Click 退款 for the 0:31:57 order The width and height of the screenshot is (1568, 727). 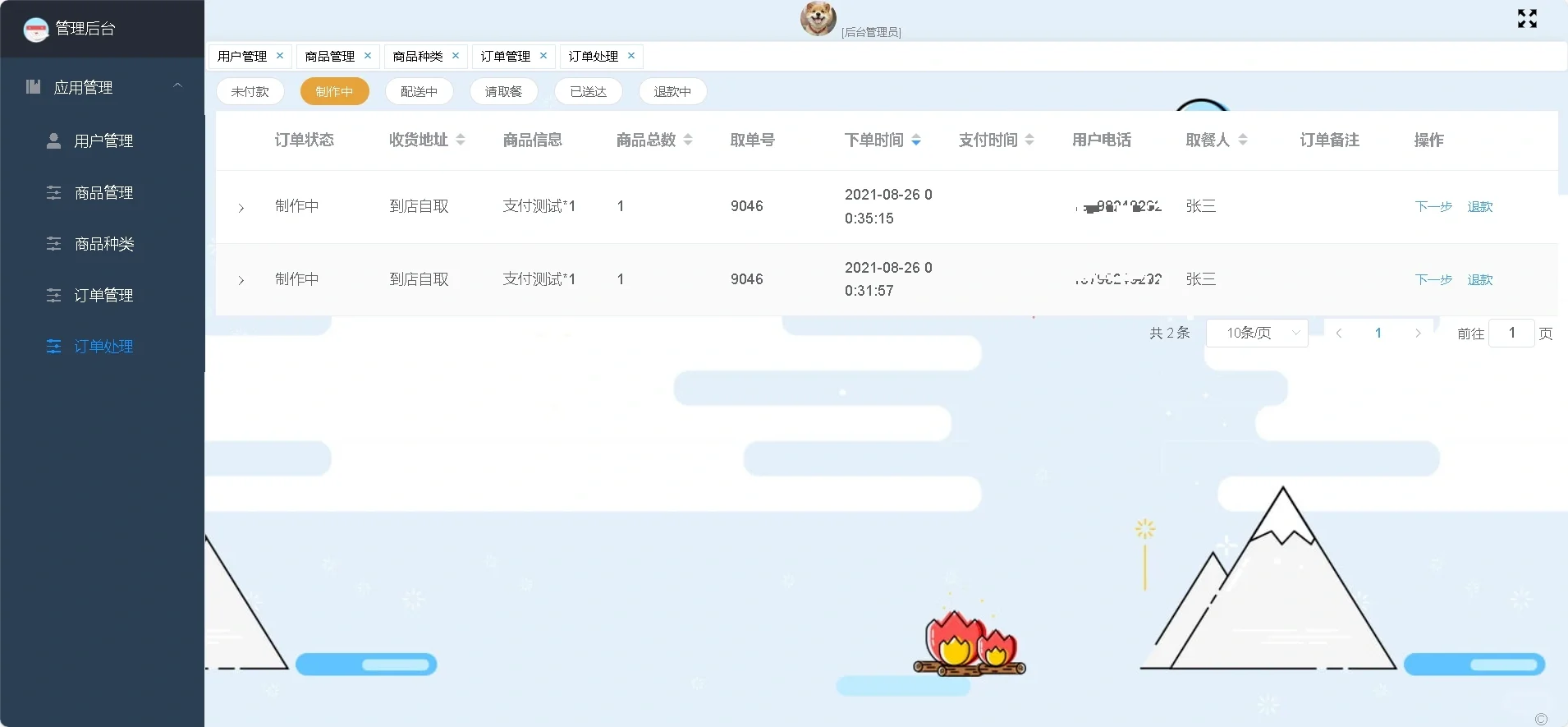[x=1480, y=279]
